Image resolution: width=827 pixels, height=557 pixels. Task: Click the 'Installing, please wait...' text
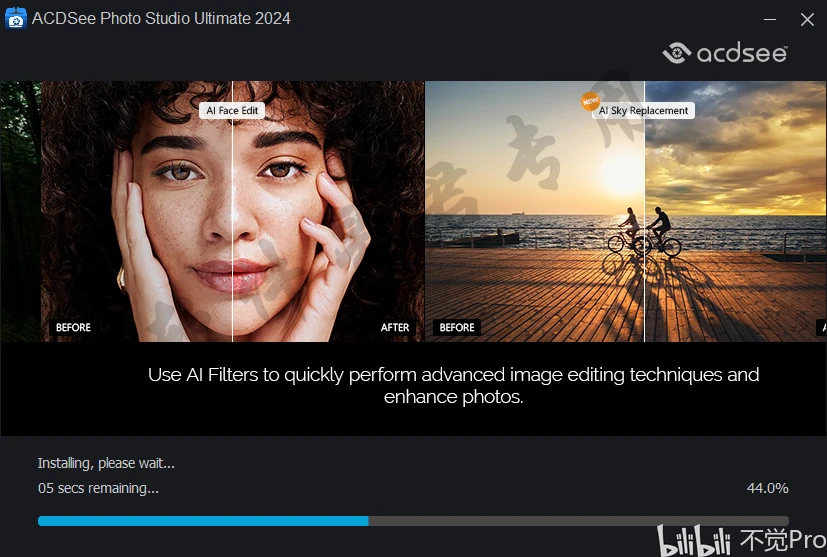tap(106, 463)
